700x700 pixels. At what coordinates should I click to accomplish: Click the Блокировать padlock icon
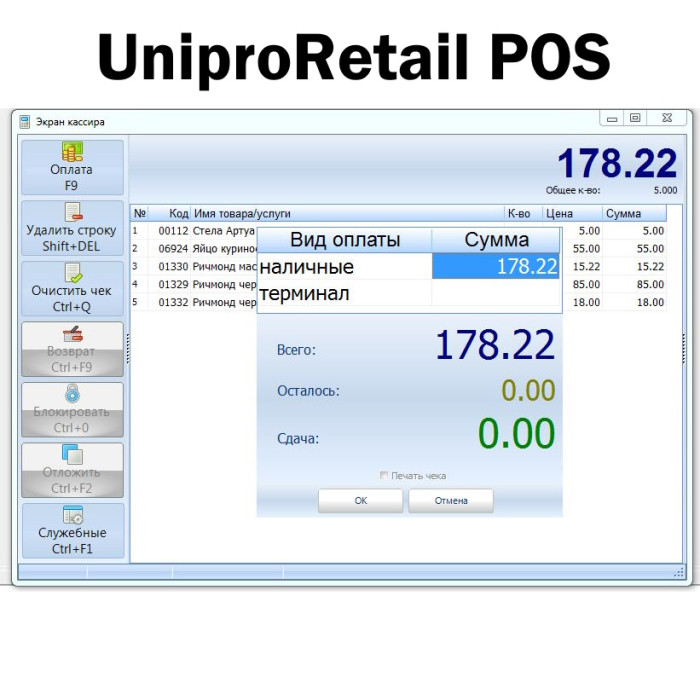(x=72, y=394)
